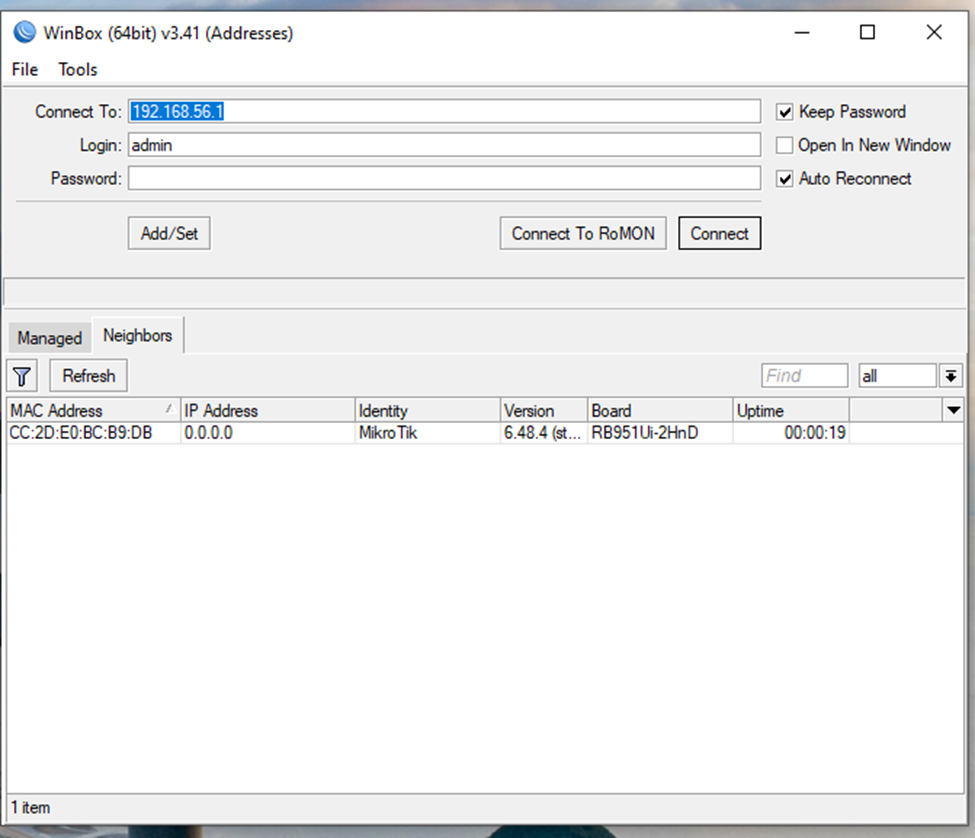Click the WinBox logo in the title bar
The width and height of the screenshot is (975, 838).
23,32
